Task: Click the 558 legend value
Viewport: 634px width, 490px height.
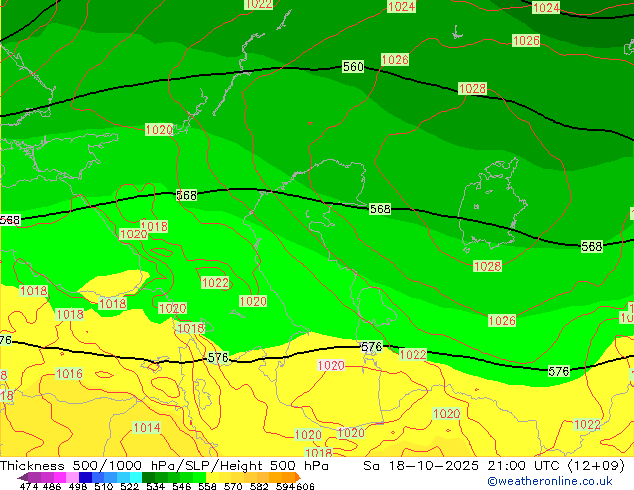Action: [x=207, y=486]
